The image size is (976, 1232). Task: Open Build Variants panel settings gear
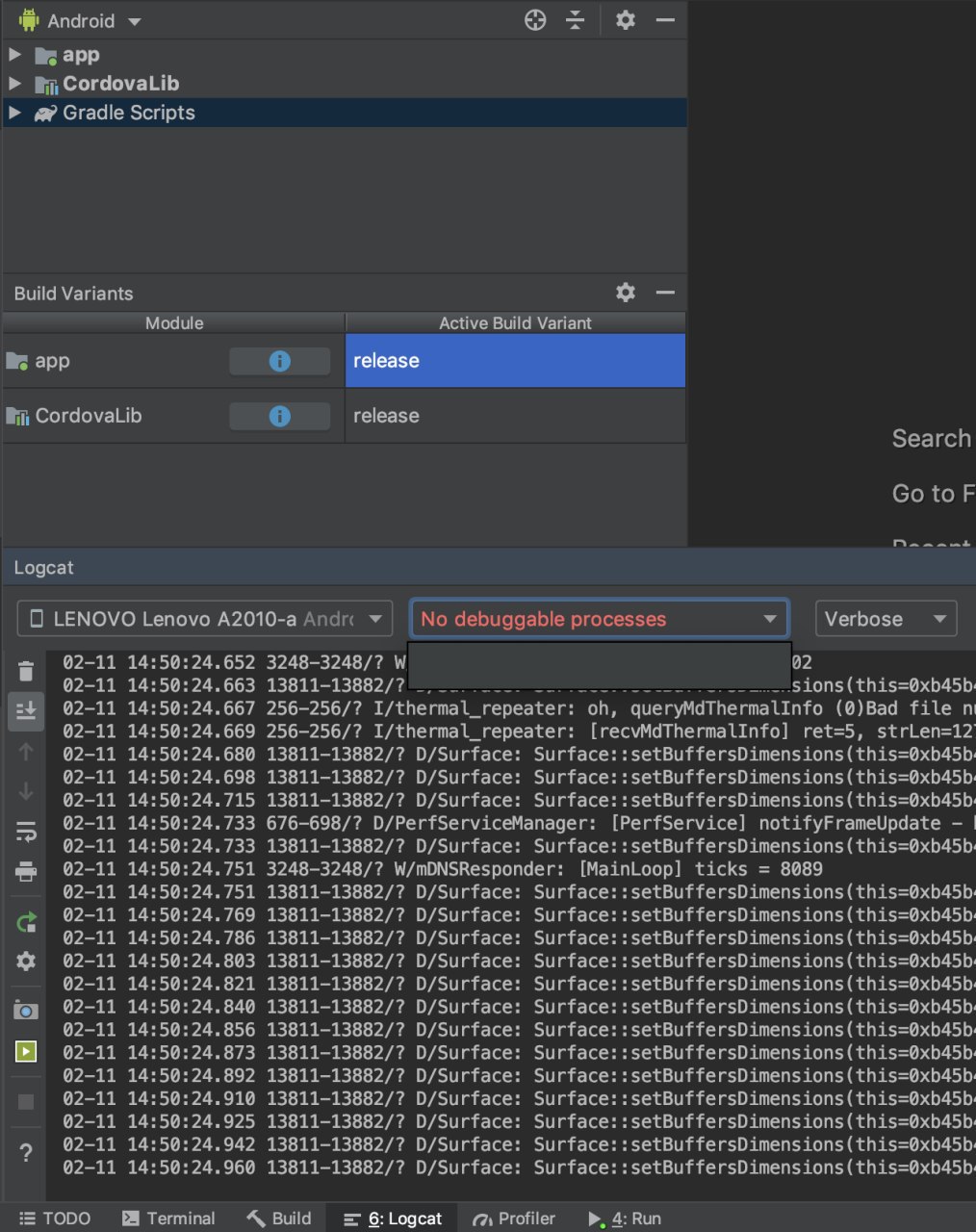(x=626, y=293)
